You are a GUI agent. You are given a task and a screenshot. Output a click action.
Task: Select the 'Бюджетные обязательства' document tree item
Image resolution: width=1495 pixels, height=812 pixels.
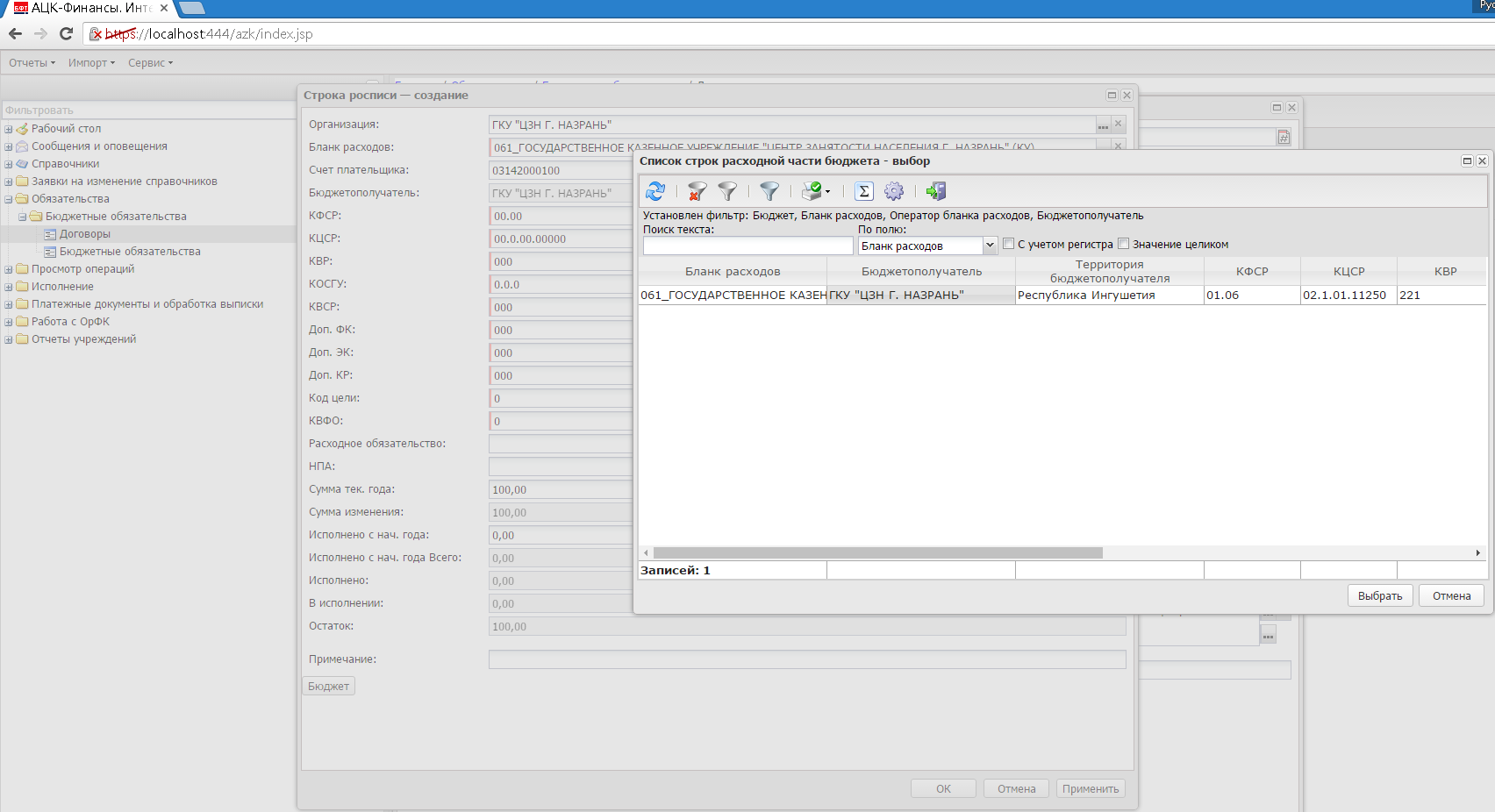tap(130, 252)
